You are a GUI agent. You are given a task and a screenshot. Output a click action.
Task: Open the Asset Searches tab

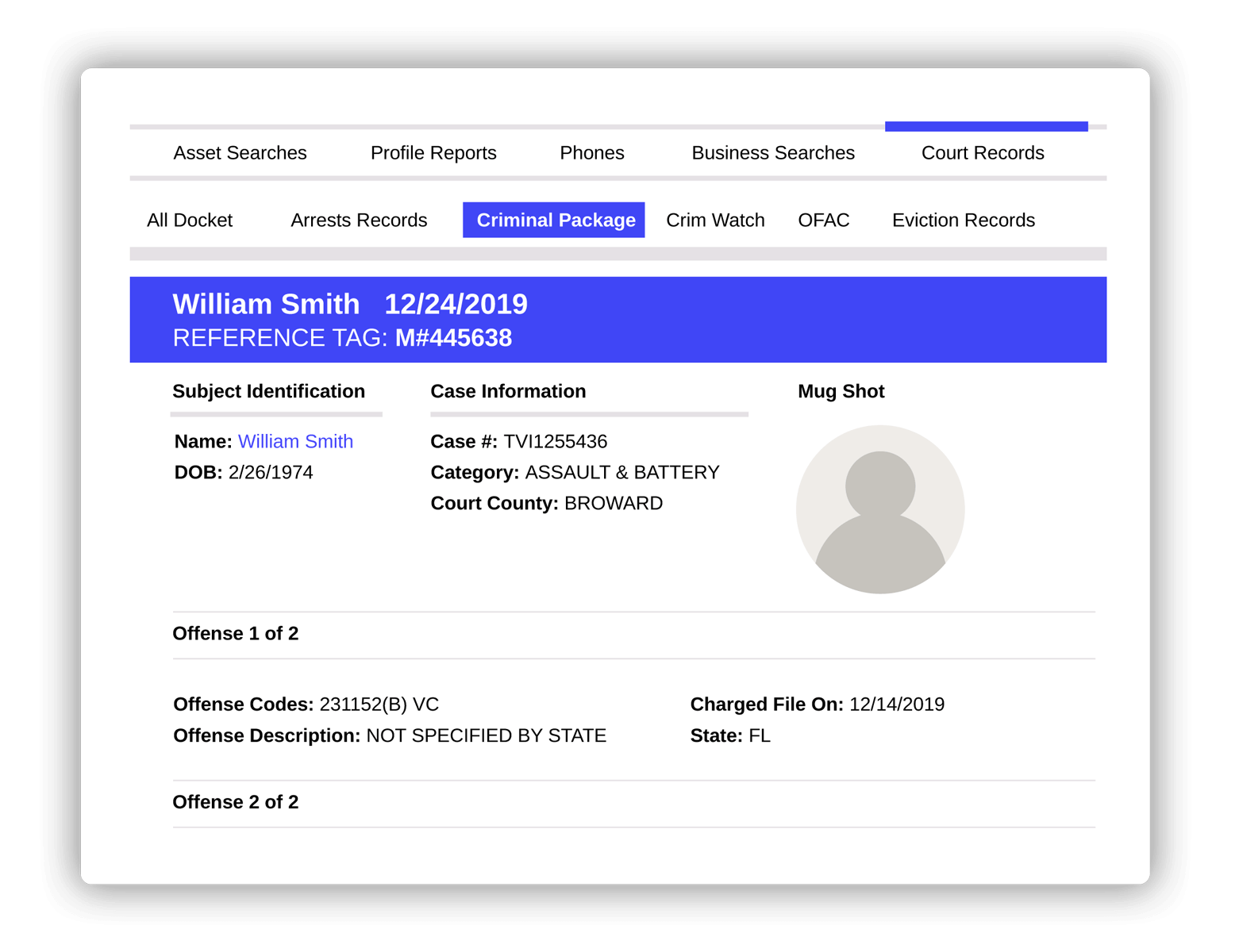(x=240, y=152)
